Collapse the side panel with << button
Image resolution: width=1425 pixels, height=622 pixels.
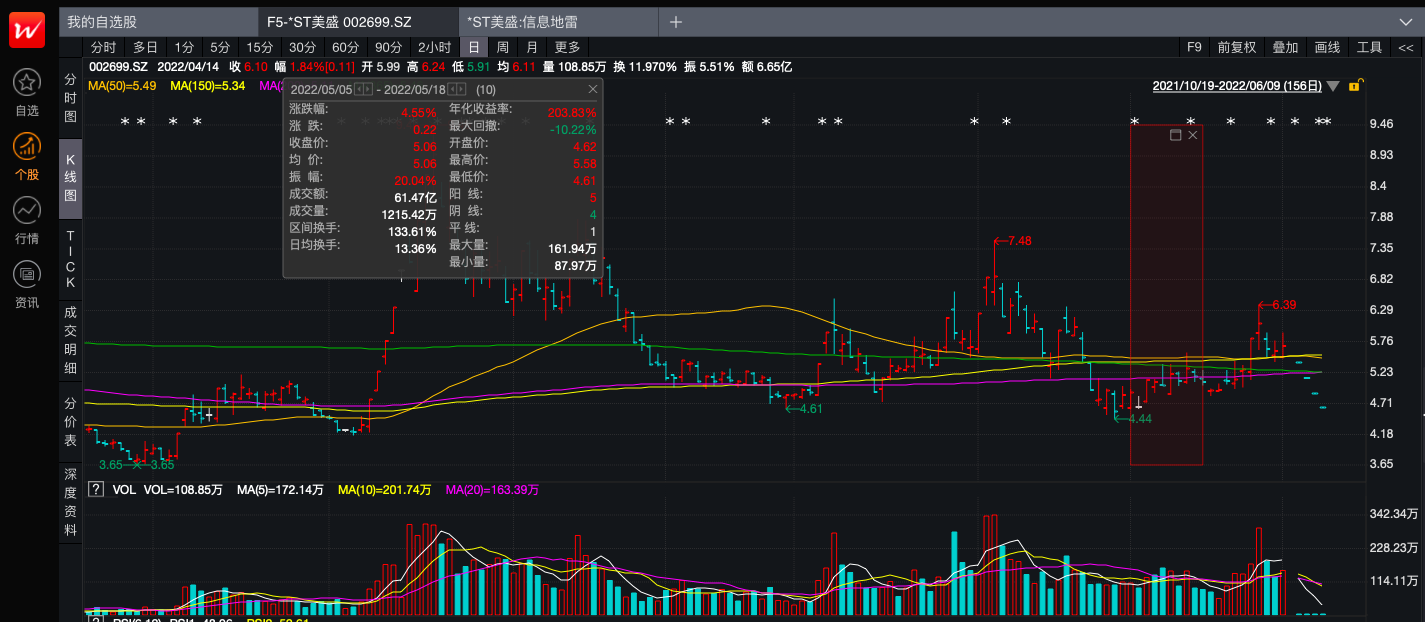point(1406,47)
